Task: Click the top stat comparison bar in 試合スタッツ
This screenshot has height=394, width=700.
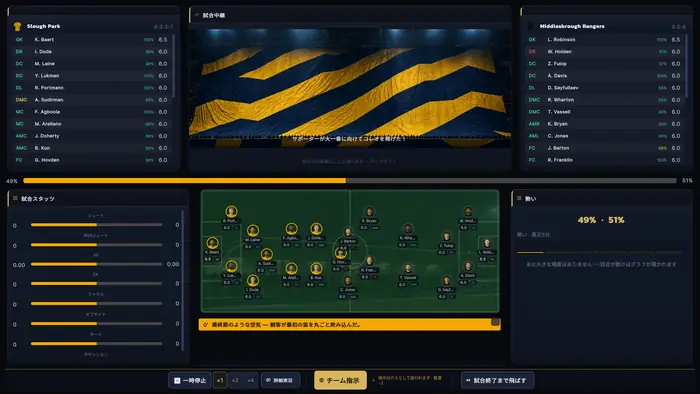Action: 96,225
